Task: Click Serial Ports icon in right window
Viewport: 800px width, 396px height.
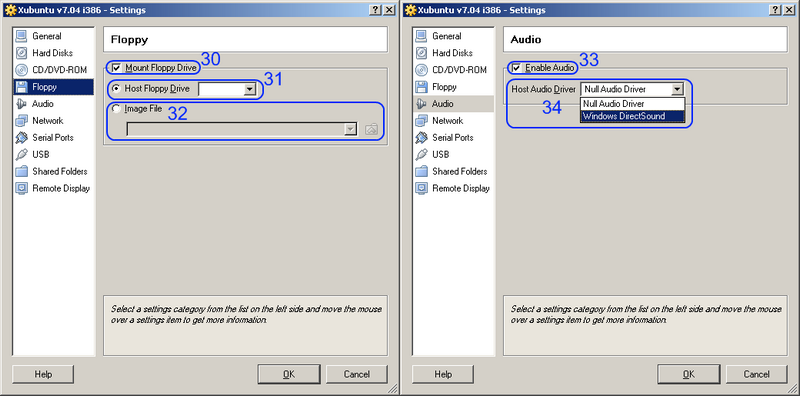Action: [x=421, y=137]
